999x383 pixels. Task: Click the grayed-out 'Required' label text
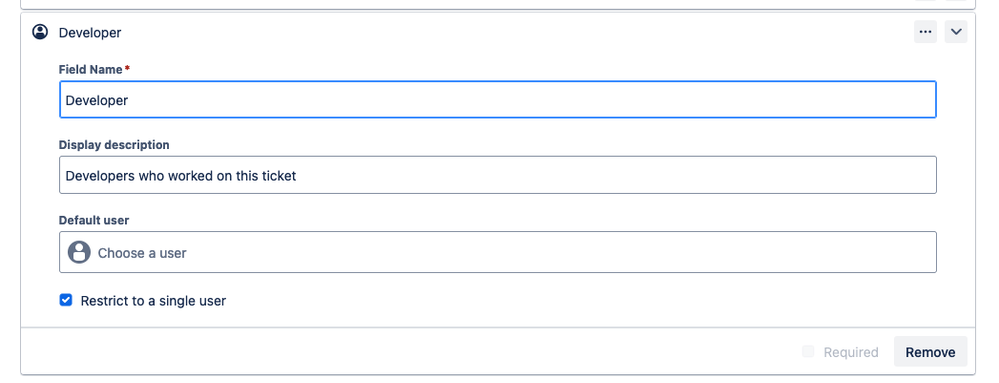click(x=851, y=352)
